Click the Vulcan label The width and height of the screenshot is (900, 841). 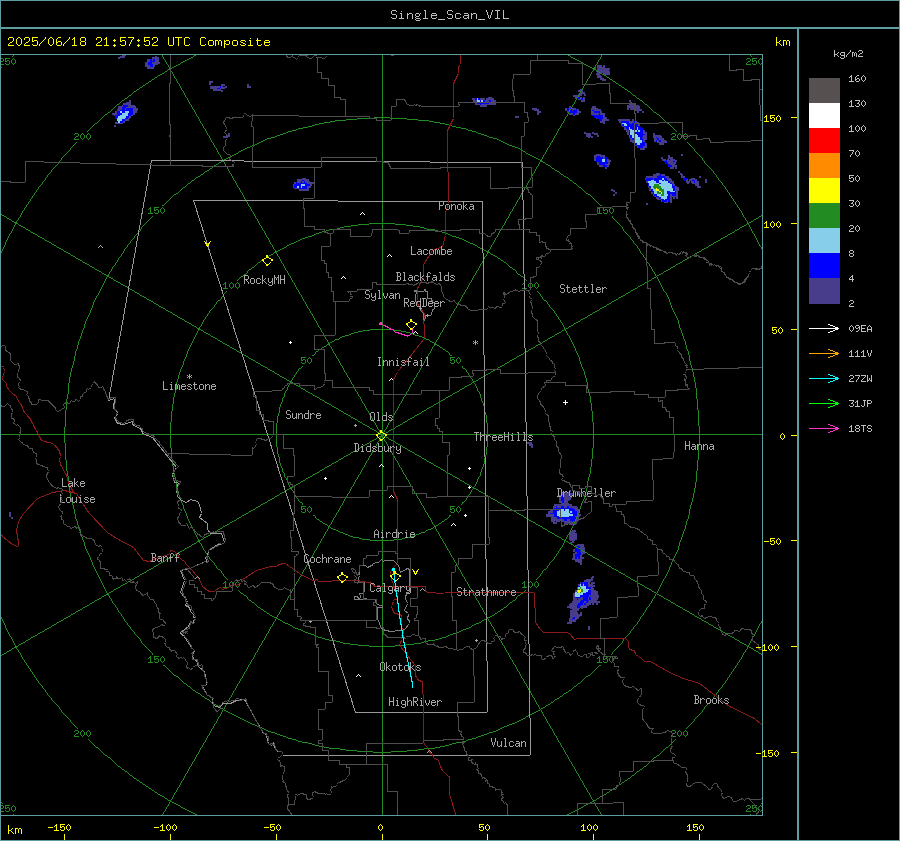508,743
